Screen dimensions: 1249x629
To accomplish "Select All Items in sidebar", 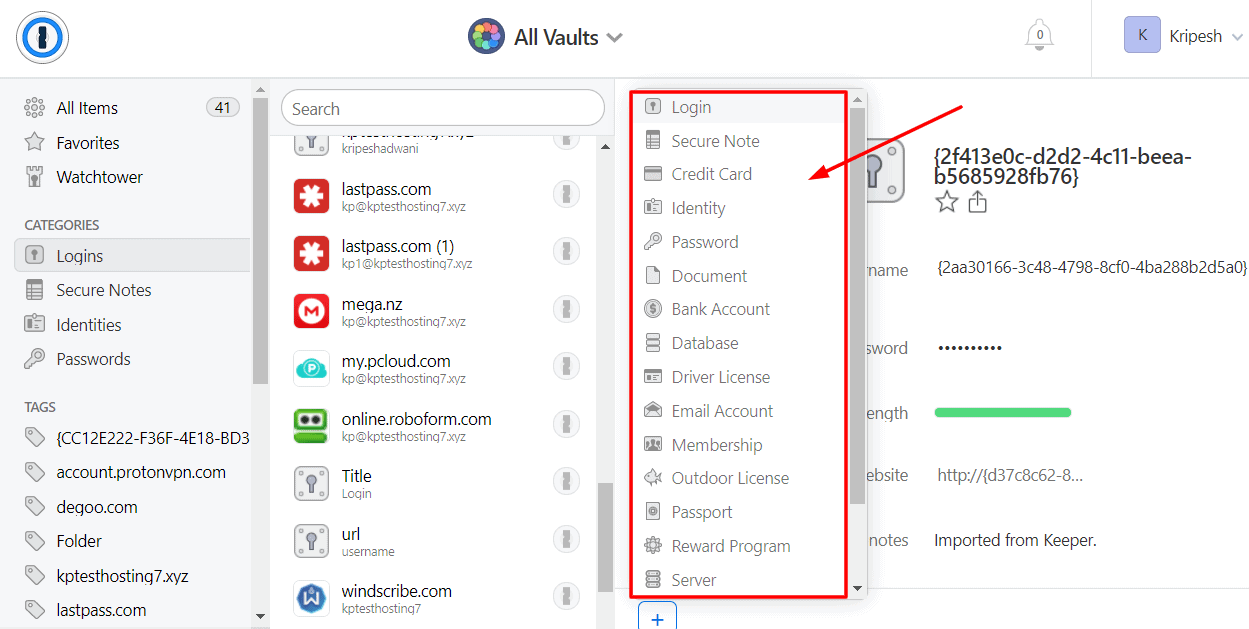I will (x=132, y=108).
